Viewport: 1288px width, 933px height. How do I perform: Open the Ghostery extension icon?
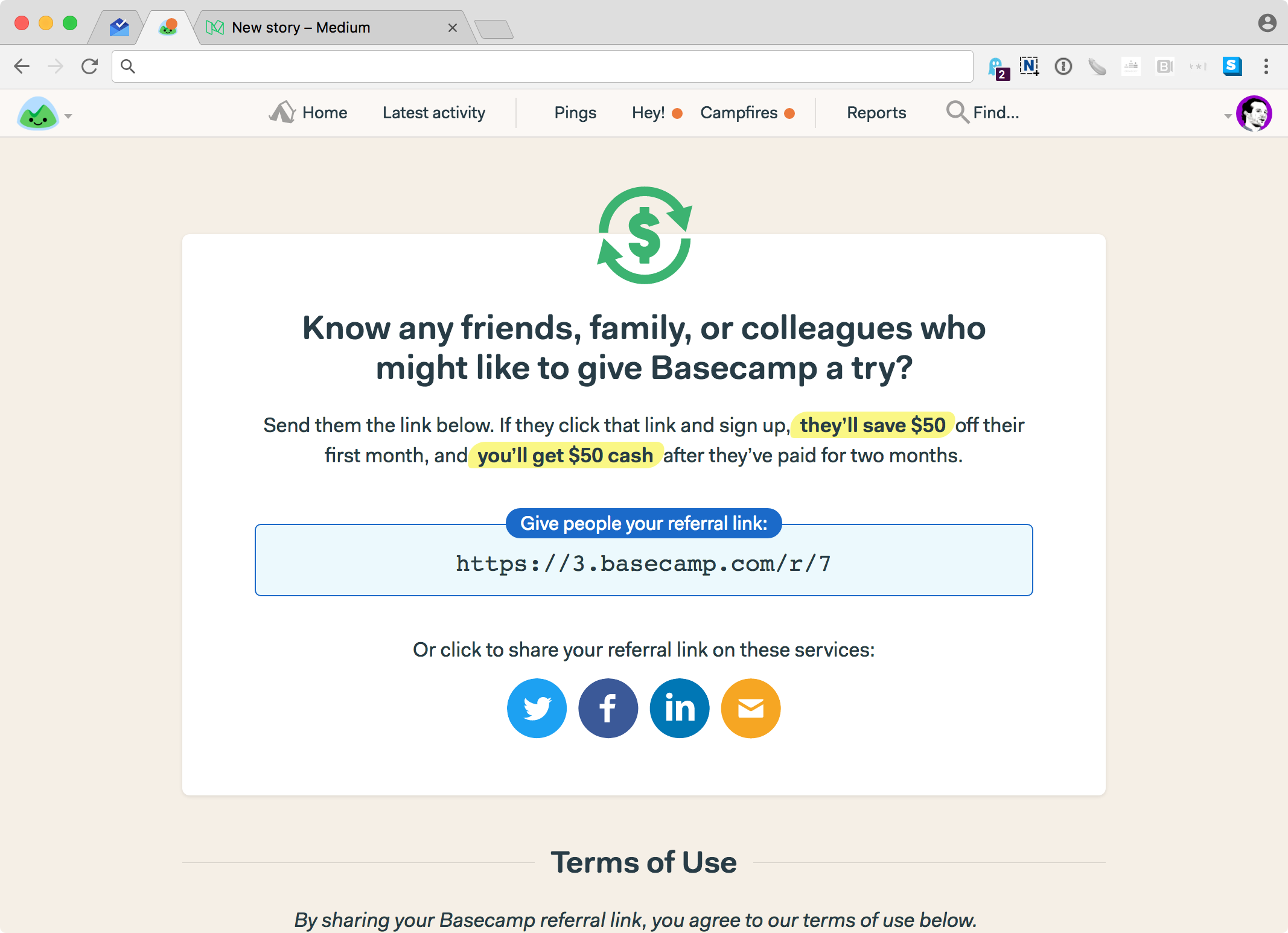997,67
